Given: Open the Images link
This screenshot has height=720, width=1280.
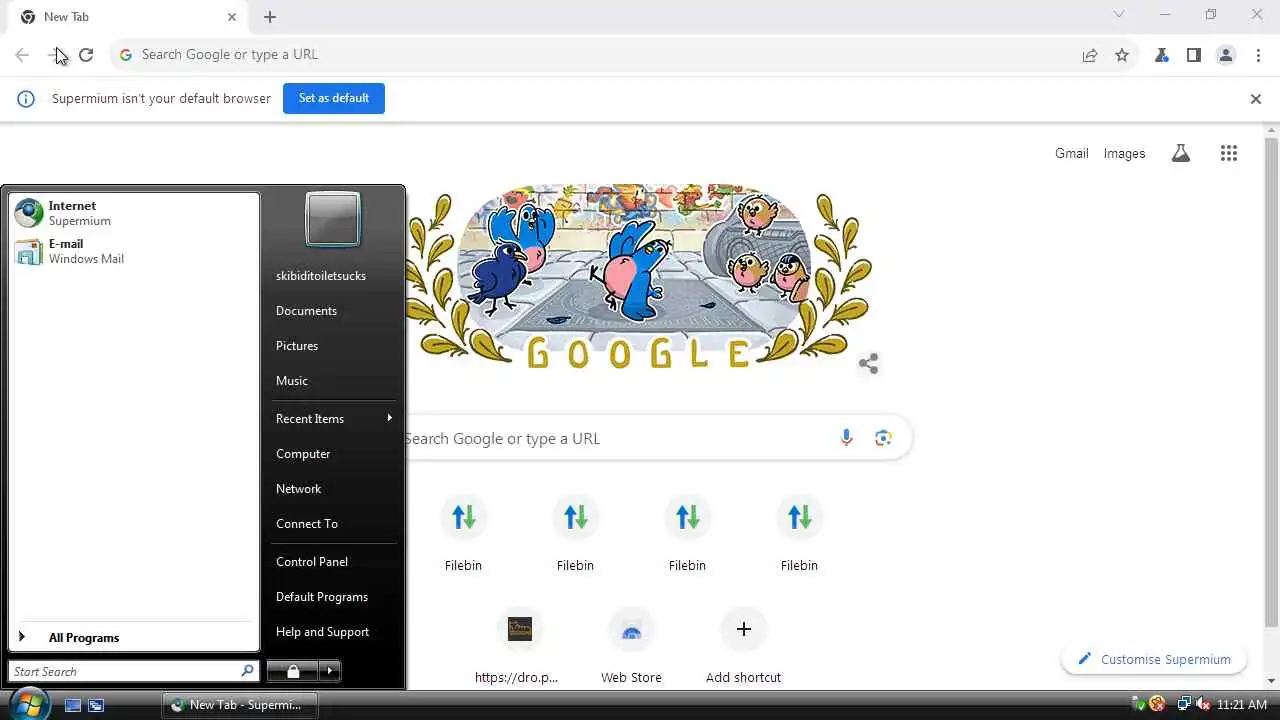Looking at the screenshot, I should coord(1124,153).
